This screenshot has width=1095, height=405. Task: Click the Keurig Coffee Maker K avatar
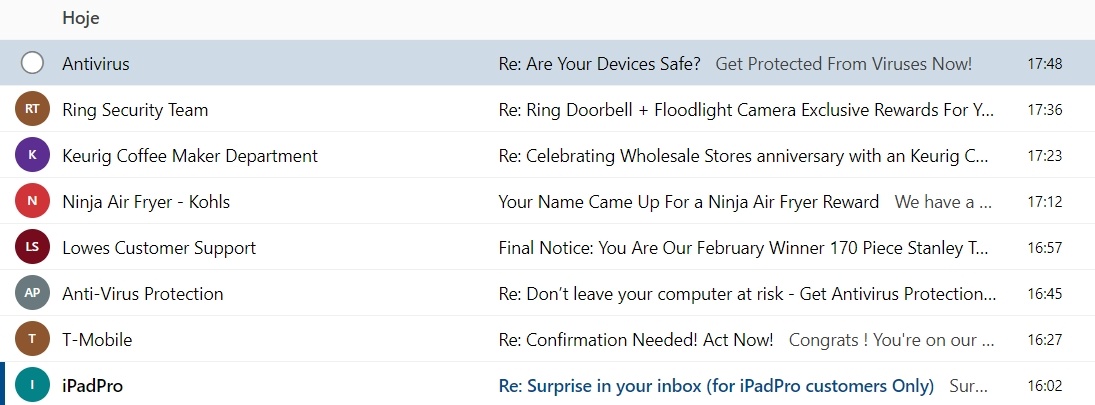(32, 155)
